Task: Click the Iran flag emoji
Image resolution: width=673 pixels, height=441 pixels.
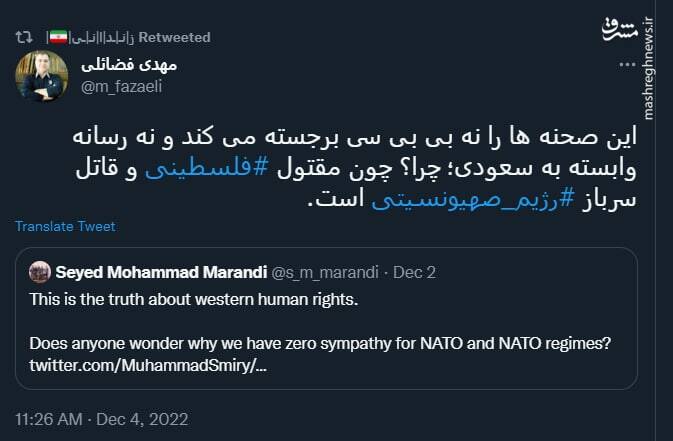Action: 57,37
